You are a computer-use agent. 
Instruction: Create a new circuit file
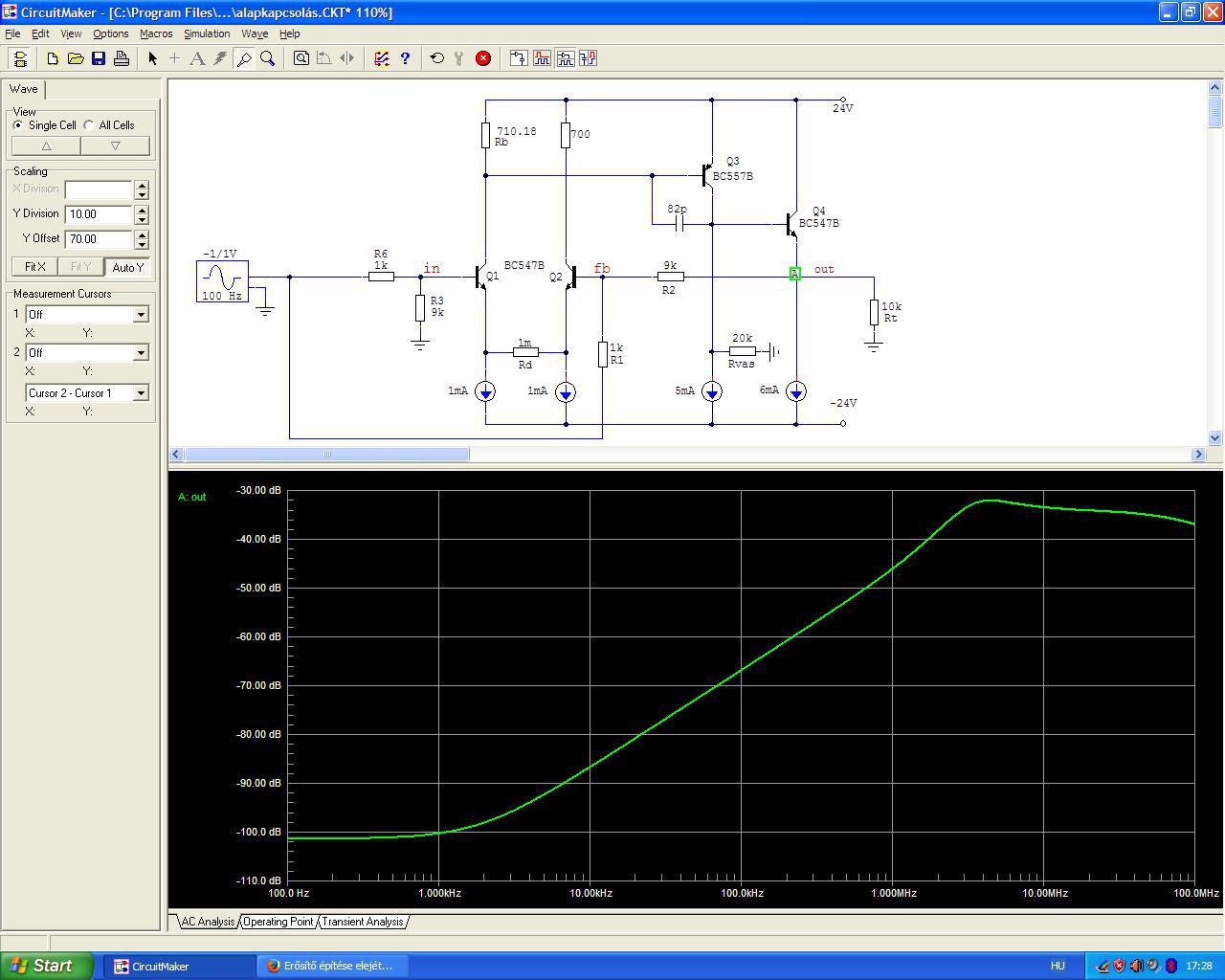point(53,58)
